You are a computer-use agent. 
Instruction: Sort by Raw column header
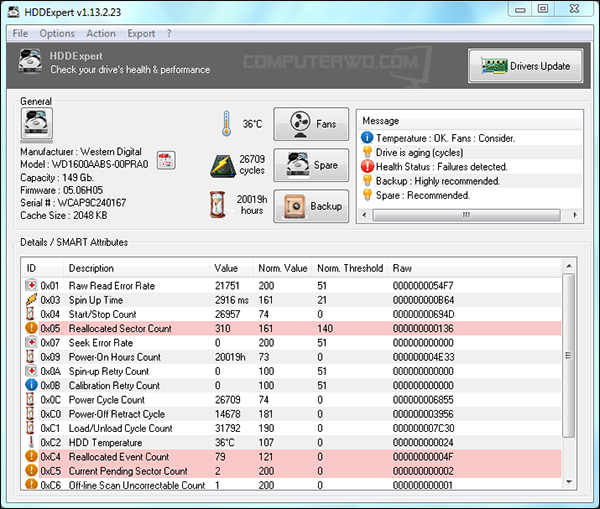[474, 268]
